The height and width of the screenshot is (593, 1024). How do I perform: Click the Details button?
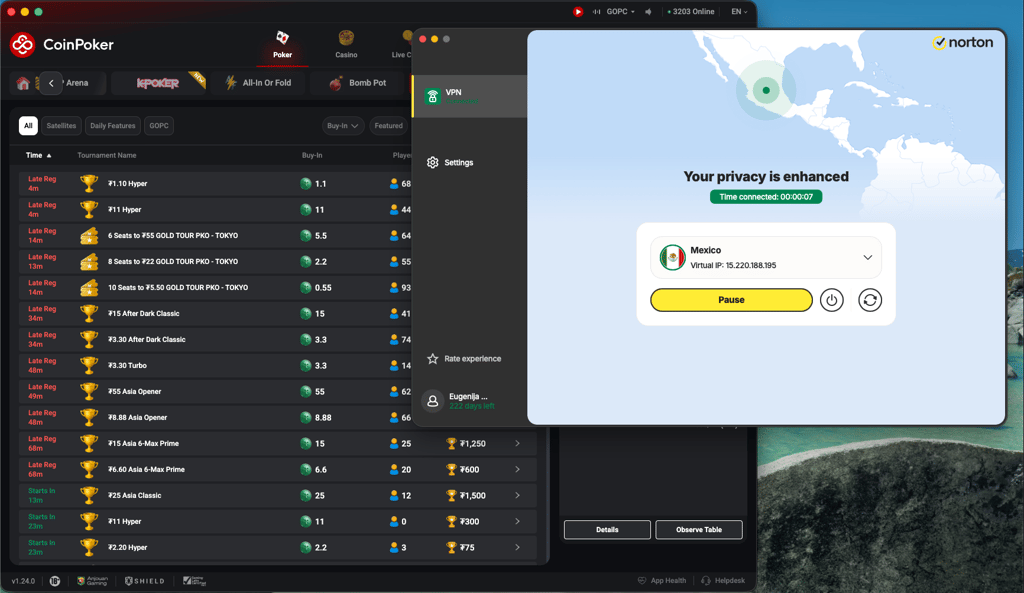(607, 530)
